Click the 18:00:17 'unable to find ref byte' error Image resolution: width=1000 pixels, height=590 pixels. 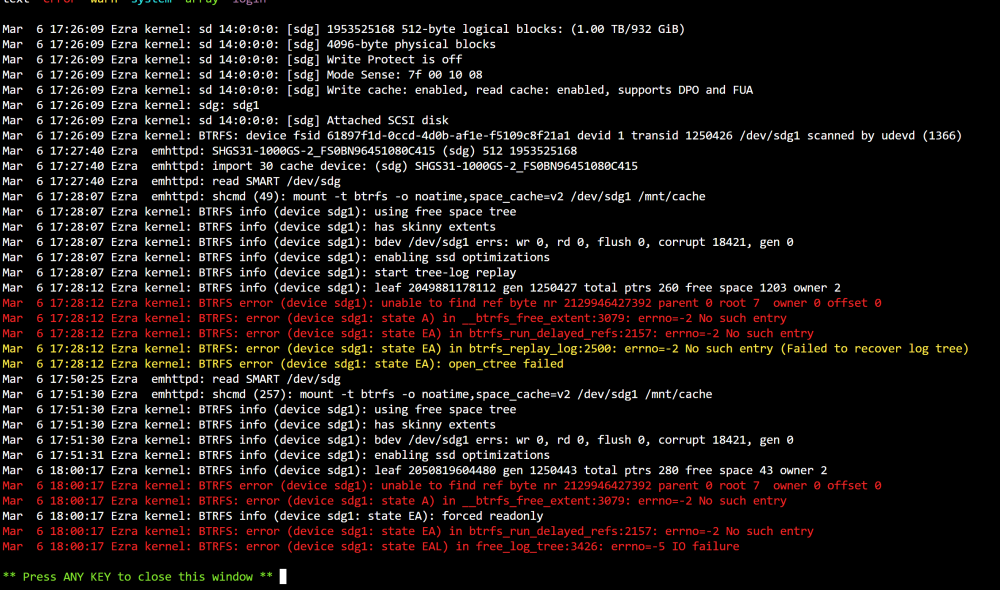click(442, 486)
